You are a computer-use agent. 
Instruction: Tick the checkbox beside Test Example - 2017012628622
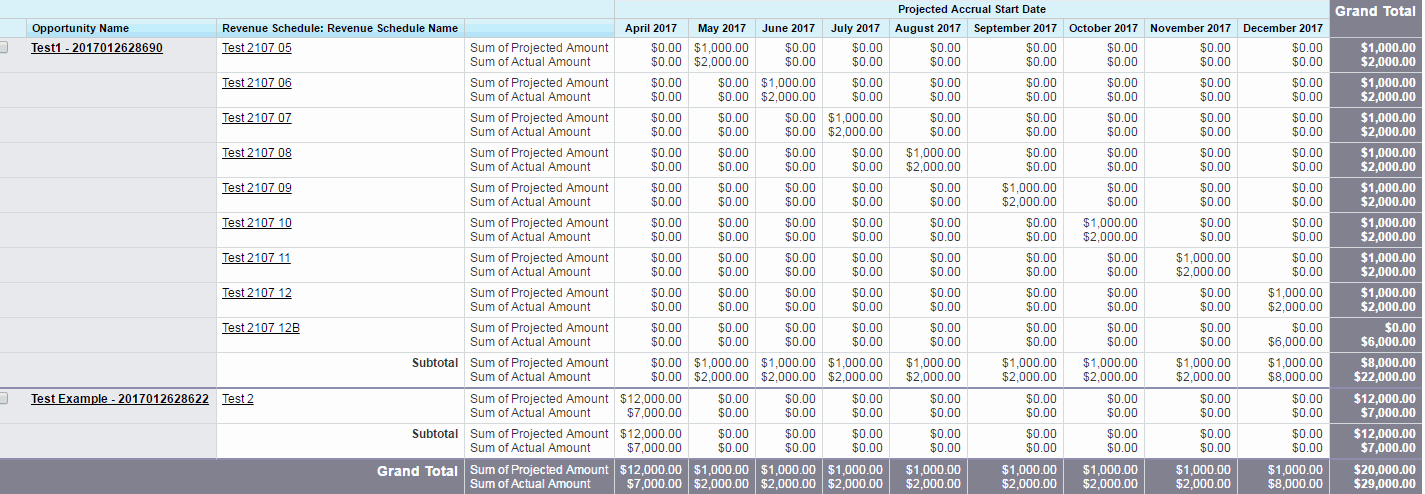coord(4,399)
